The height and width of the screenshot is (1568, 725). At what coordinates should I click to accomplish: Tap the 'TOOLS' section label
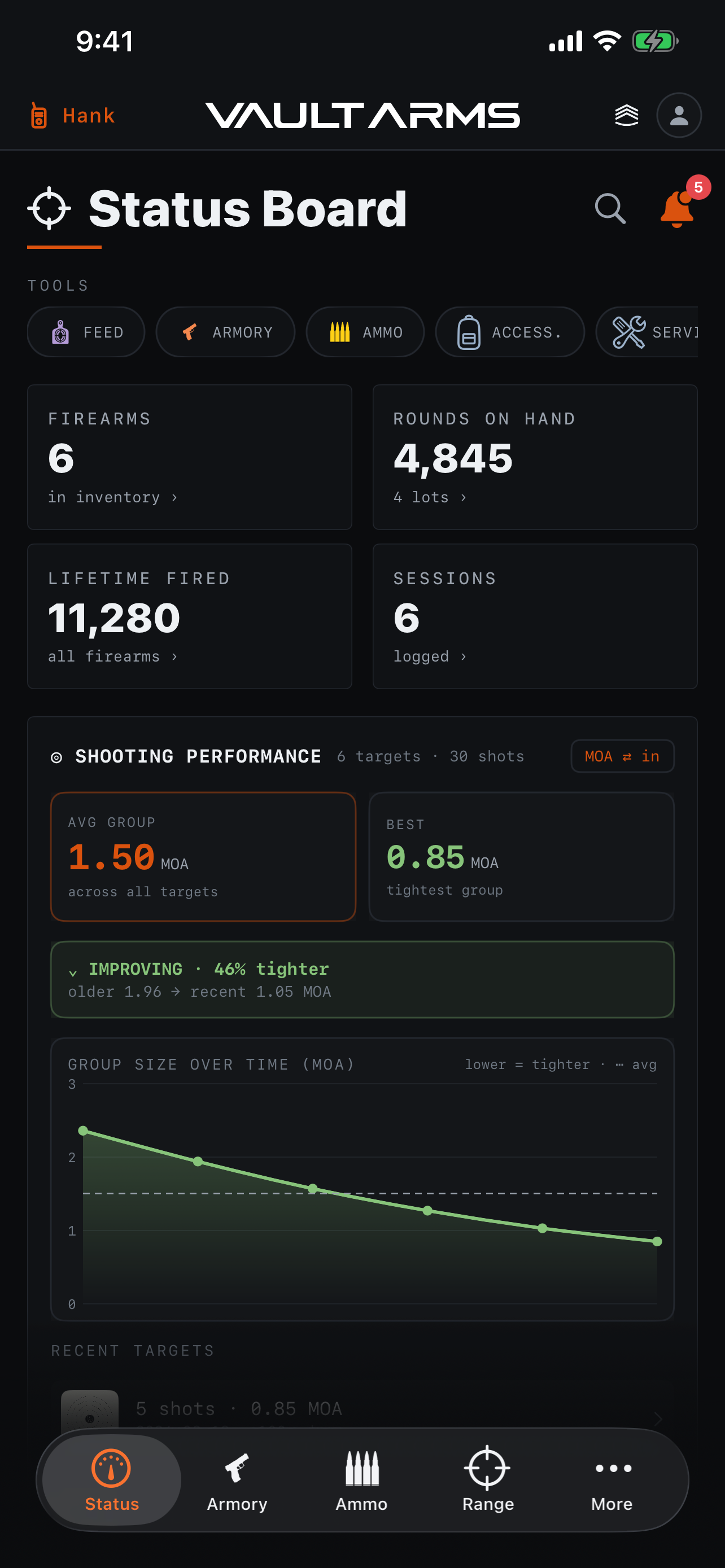pyautogui.click(x=58, y=286)
